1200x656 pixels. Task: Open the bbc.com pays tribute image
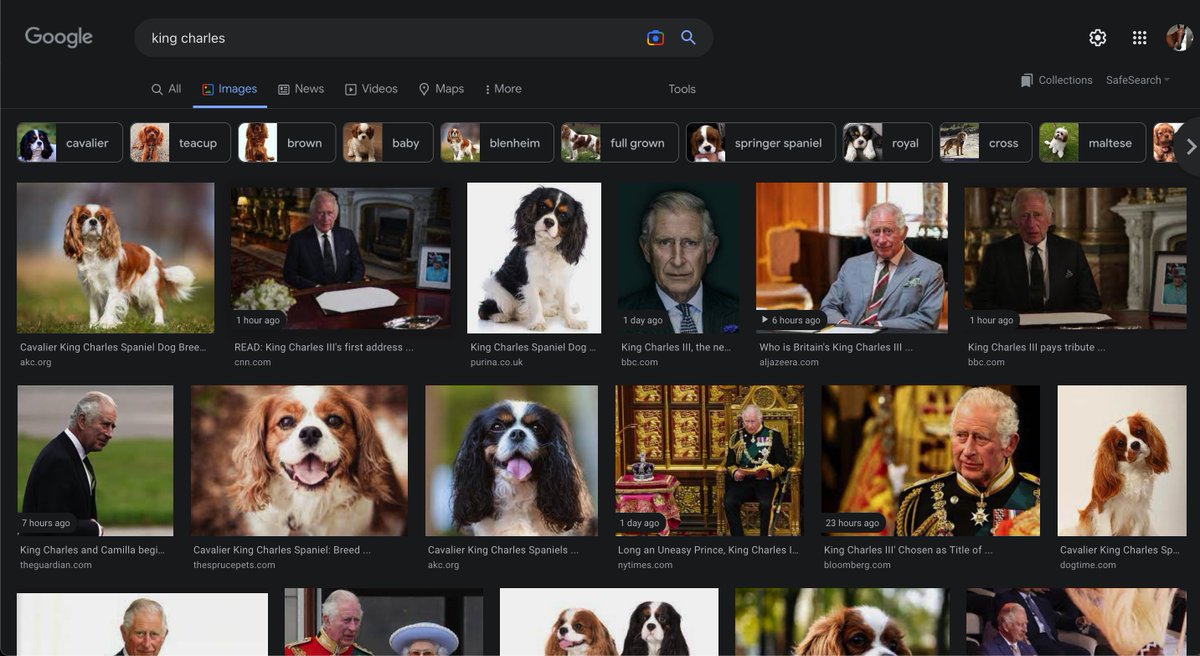pos(1075,258)
